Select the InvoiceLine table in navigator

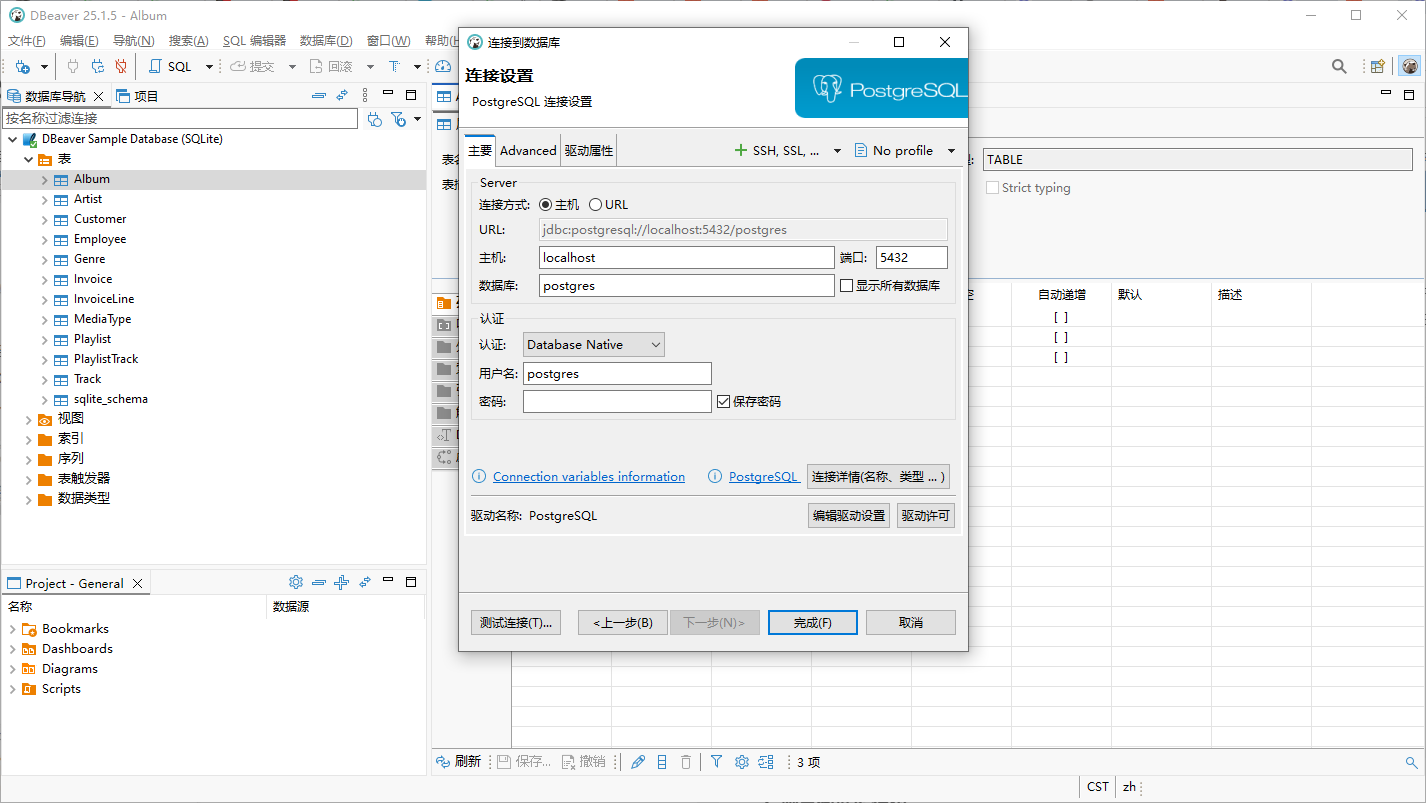coord(104,299)
